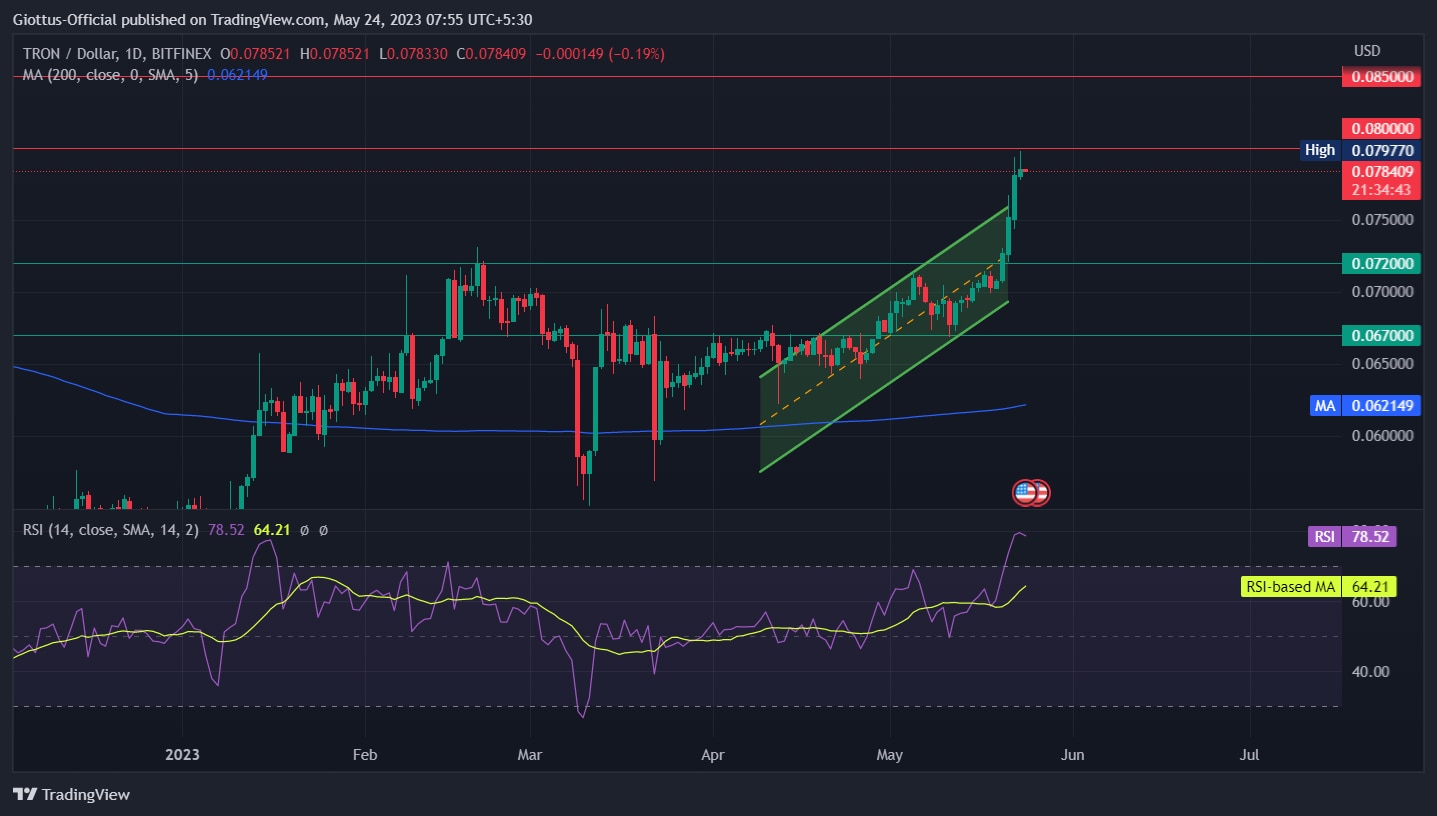This screenshot has width=1437, height=816.
Task: Open the USD currency selector on price axis
Action: pos(1366,51)
